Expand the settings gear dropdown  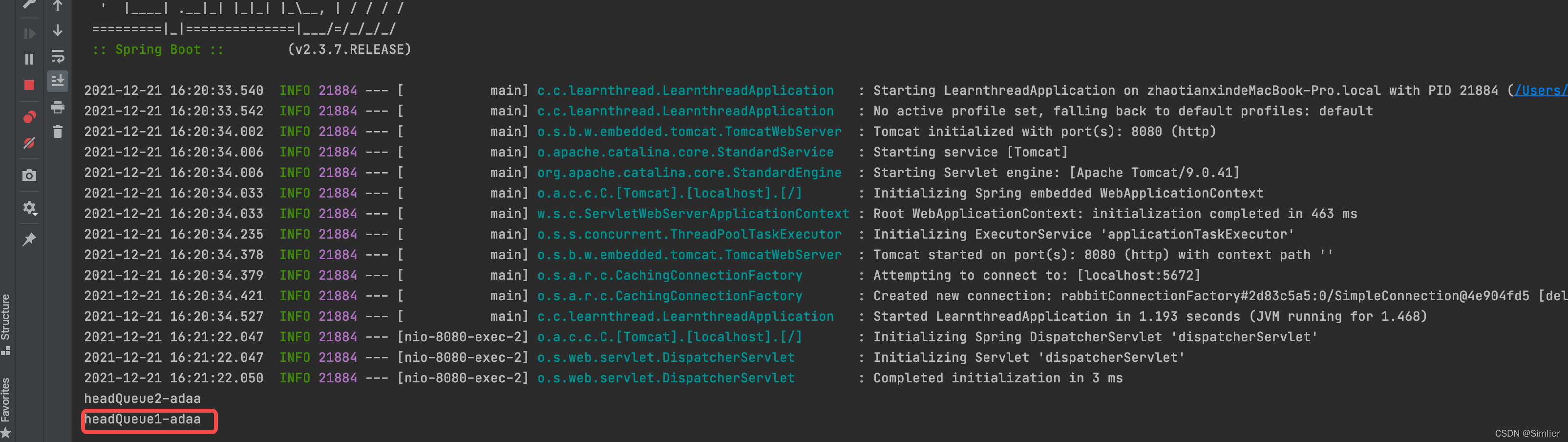[29, 208]
